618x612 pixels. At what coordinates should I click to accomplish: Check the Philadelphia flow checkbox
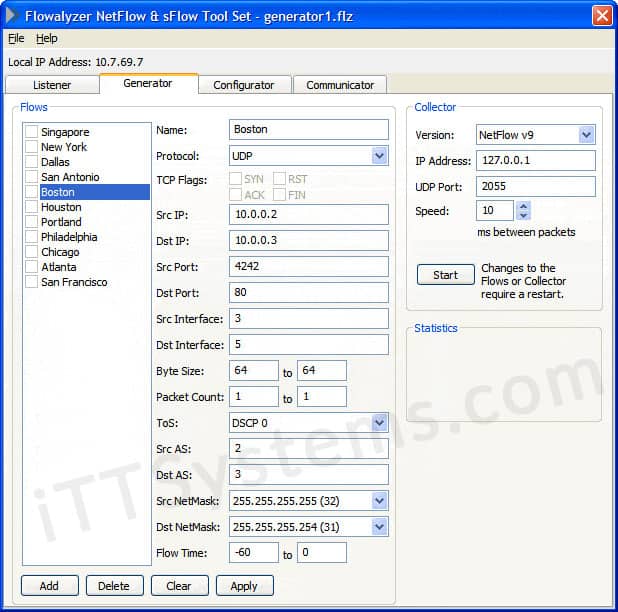(32, 236)
